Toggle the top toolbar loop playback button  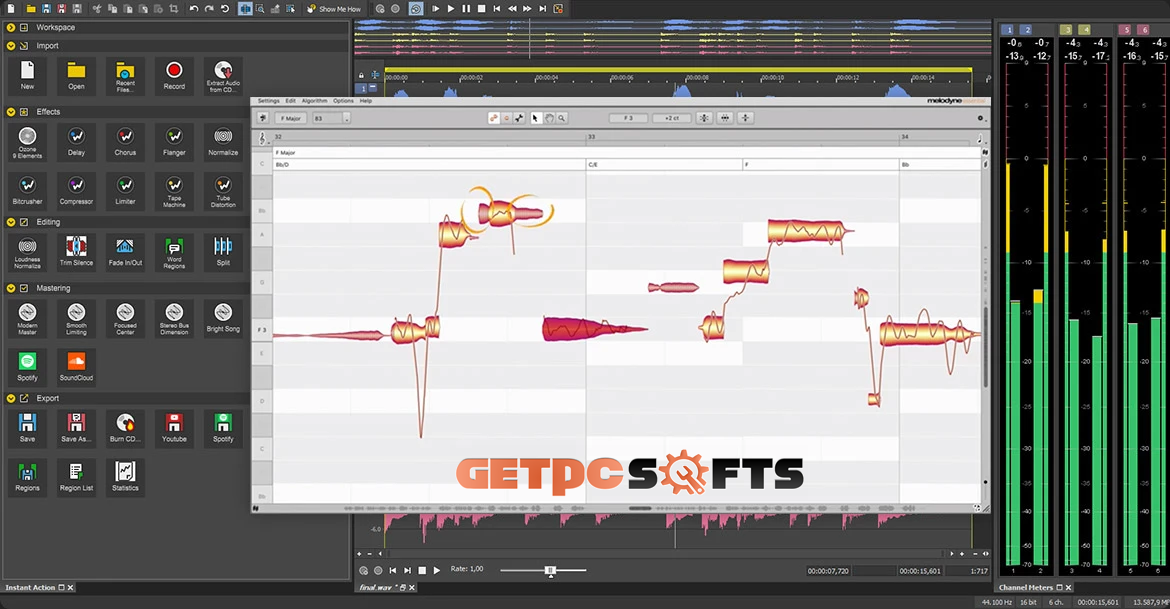pyautogui.click(x=416, y=9)
